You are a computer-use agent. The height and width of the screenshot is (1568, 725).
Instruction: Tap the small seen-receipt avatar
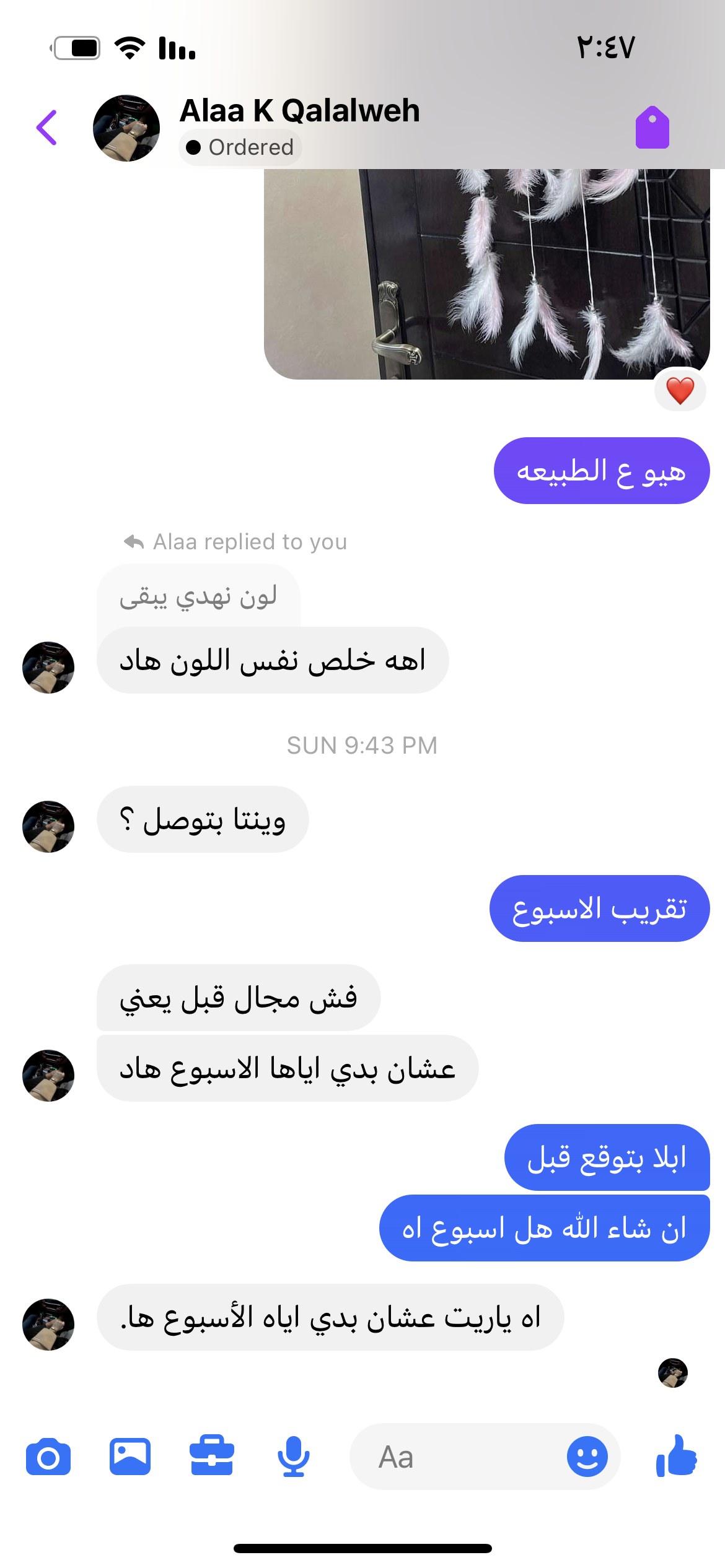[x=673, y=1373]
